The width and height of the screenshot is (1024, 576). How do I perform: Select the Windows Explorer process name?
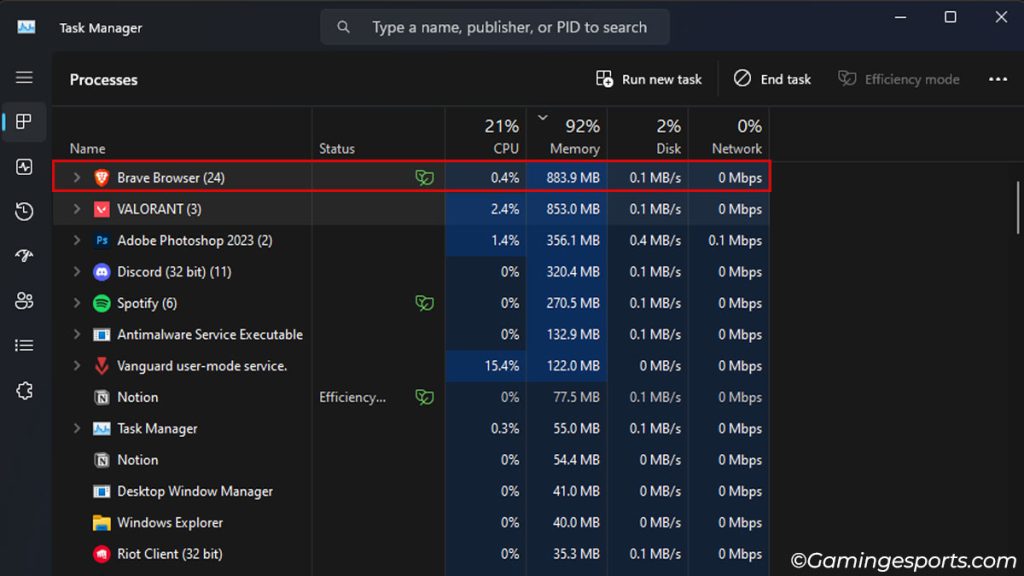click(x=170, y=522)
